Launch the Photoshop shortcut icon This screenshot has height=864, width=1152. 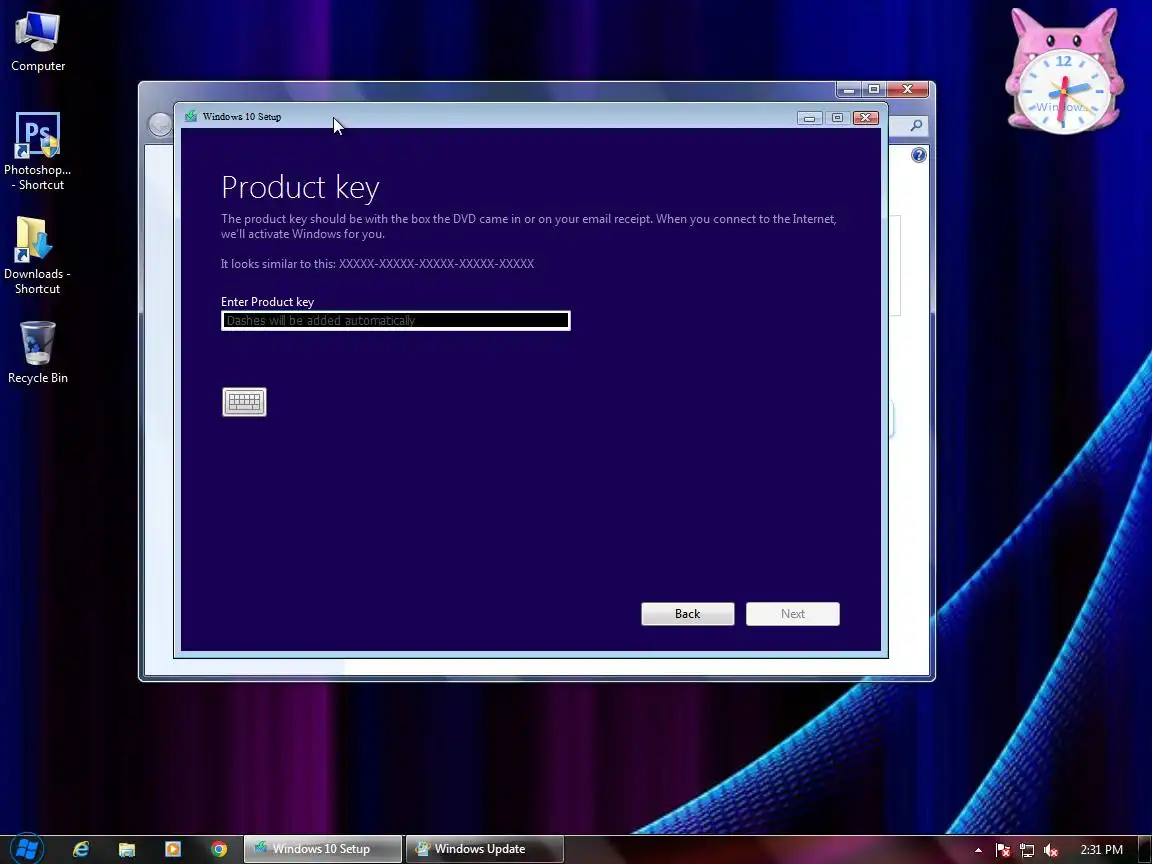pos(37,151)
